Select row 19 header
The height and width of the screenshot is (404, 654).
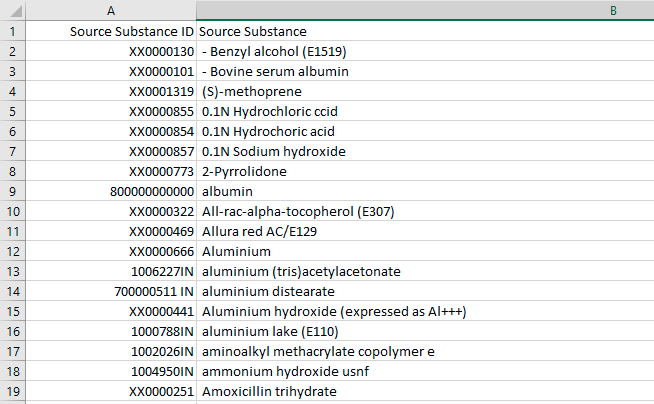coord(12,391)
